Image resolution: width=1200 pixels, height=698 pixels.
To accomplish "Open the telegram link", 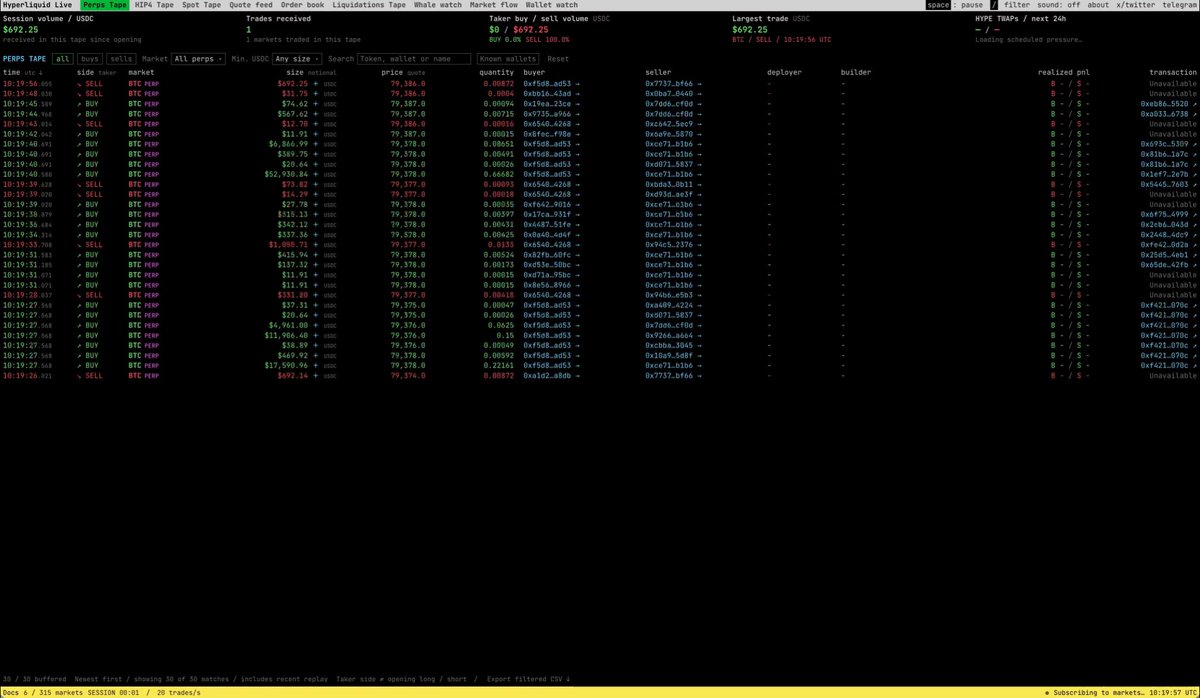I will [x=1180, y=5].
